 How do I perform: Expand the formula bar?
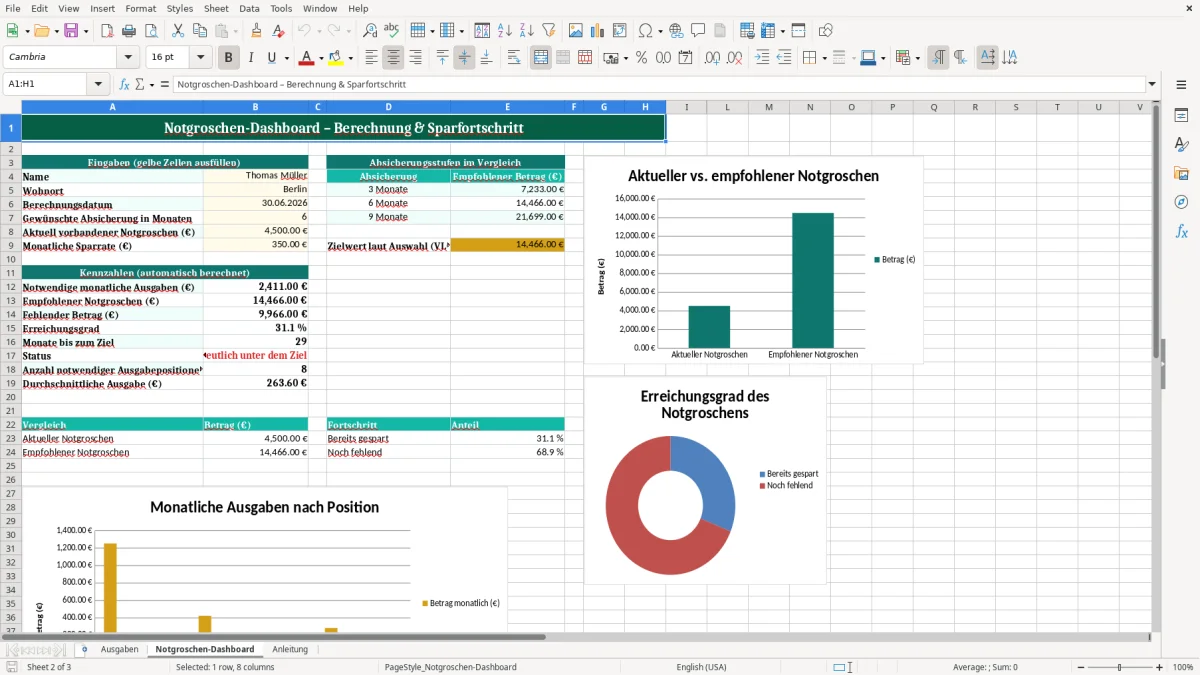(x=1152, y=85)
